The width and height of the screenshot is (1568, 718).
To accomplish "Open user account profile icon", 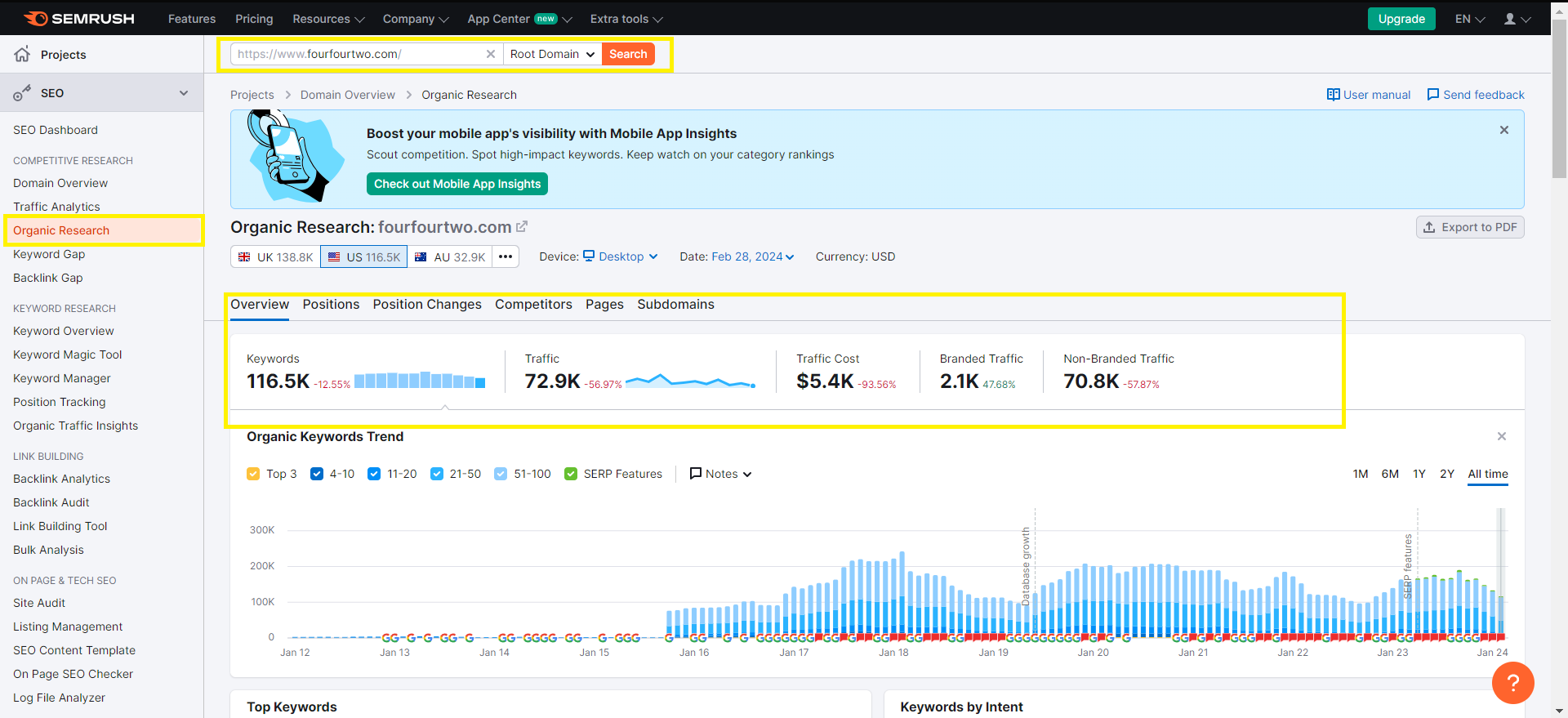I will [x=1510, y=19].
